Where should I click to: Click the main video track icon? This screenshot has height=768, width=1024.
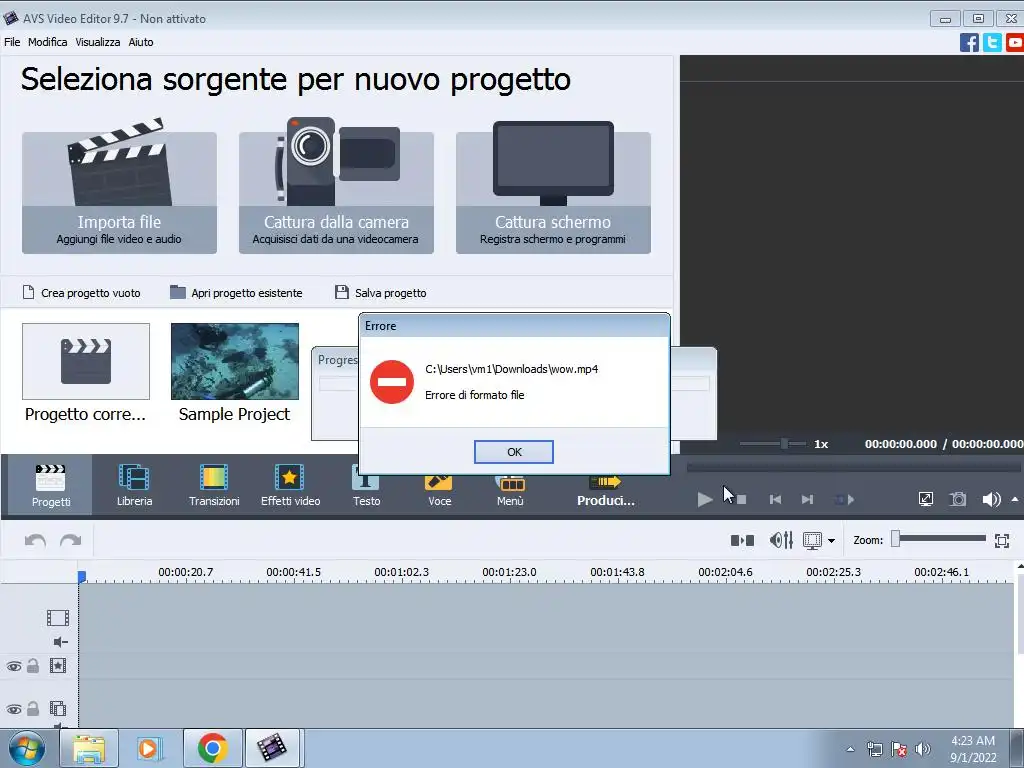point(57,618)
